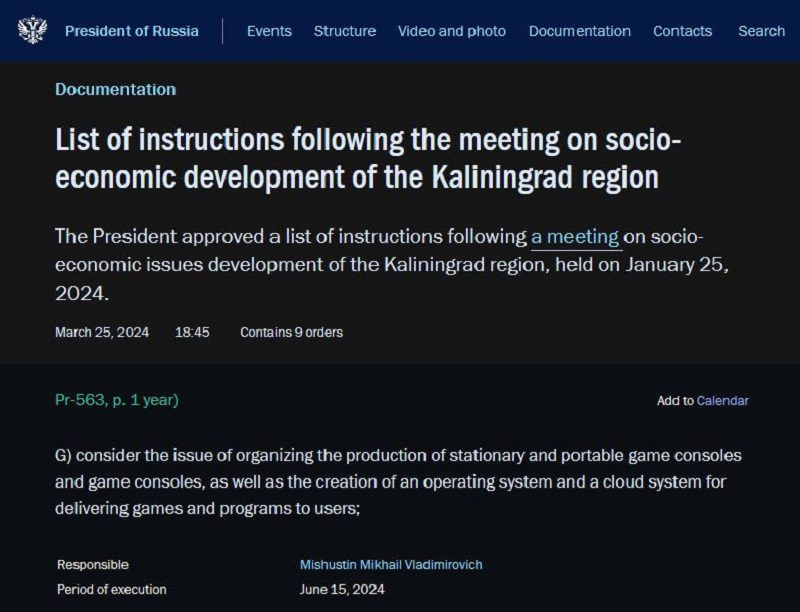Open the President of Russia home link
The height and width of the screenshot is (612, 800).
point(132,31)
